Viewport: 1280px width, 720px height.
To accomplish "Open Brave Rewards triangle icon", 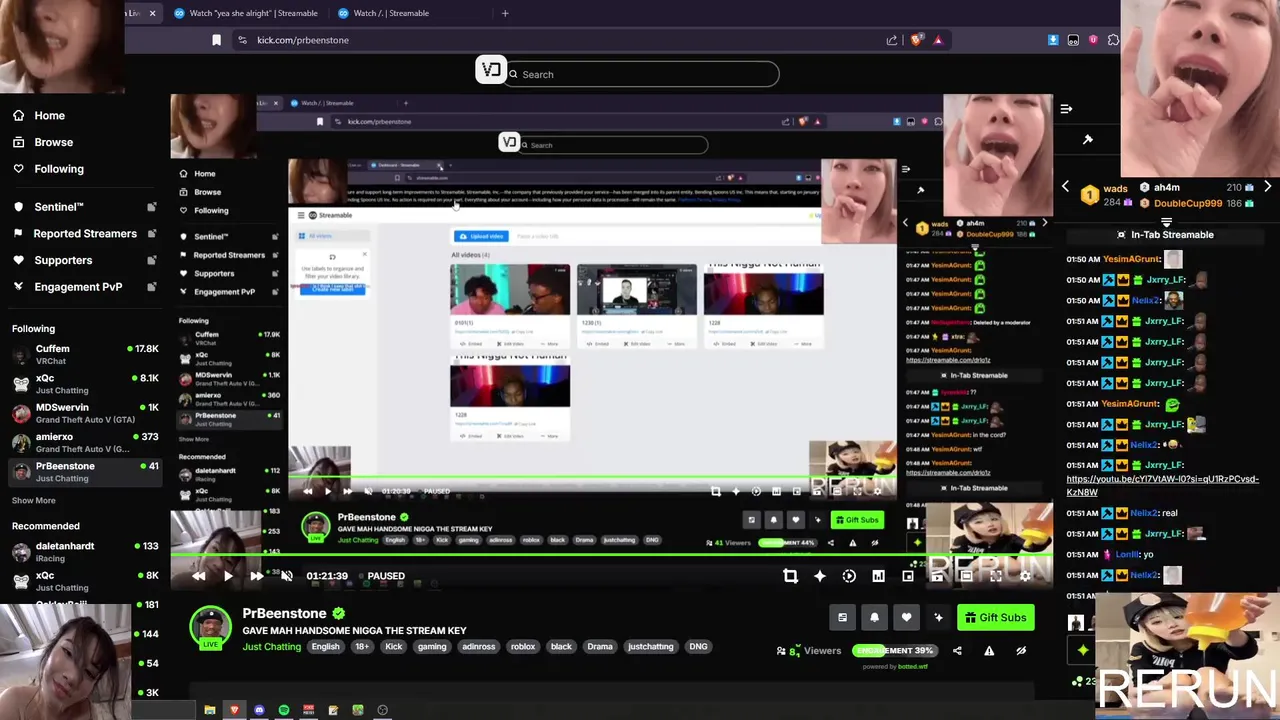I will (x=938, y=40).
